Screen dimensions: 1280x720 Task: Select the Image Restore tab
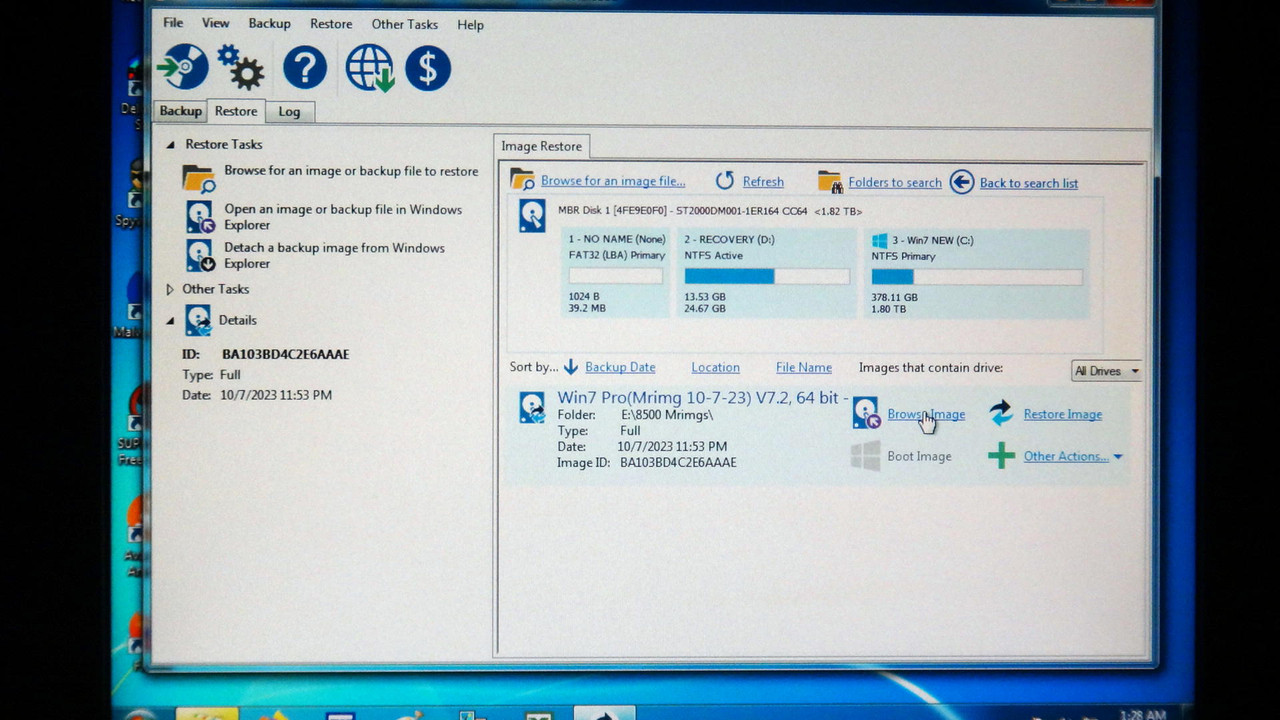pos(541,146)
